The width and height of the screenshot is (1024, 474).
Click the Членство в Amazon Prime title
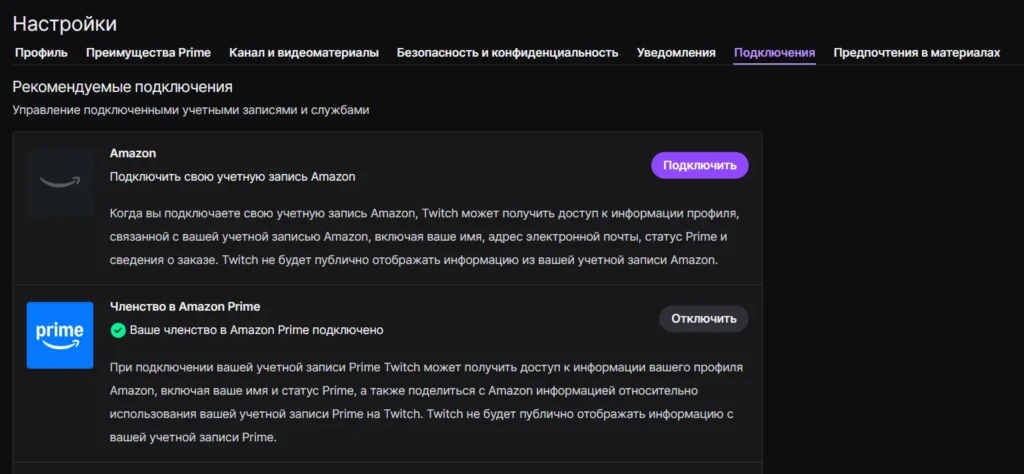click(x=185, y=306)
